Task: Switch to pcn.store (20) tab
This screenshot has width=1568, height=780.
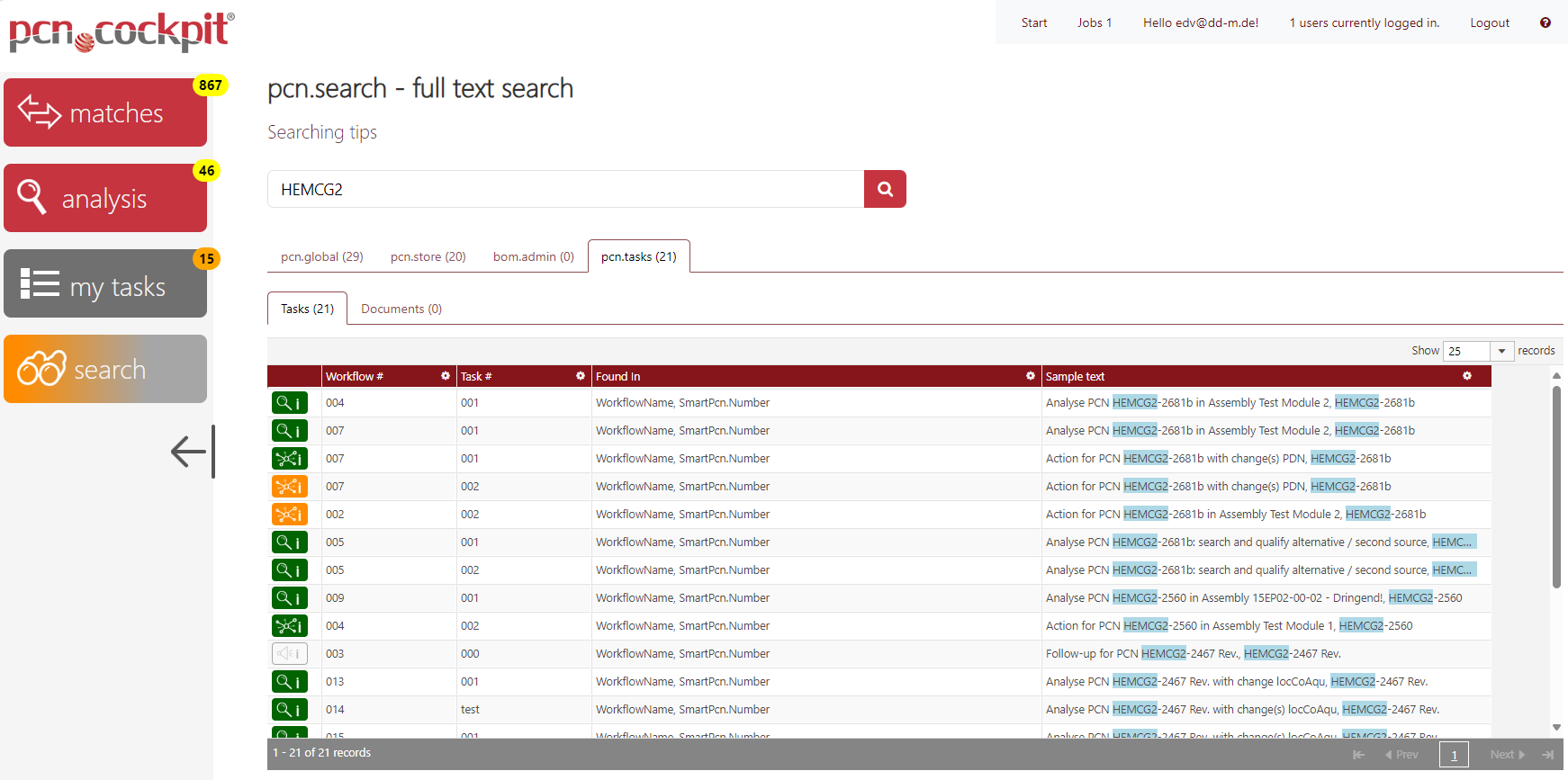Action: 428,256
